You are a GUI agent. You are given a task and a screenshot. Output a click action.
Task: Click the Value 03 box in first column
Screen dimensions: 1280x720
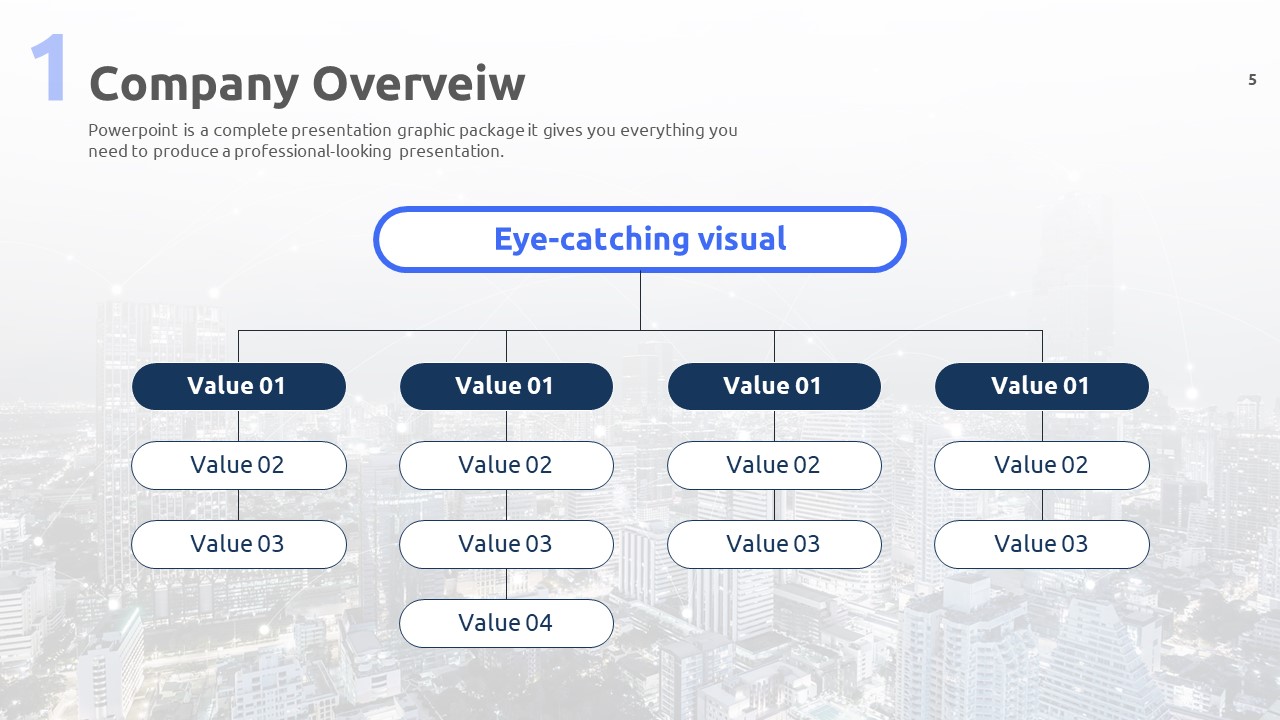tap(238, 544)
